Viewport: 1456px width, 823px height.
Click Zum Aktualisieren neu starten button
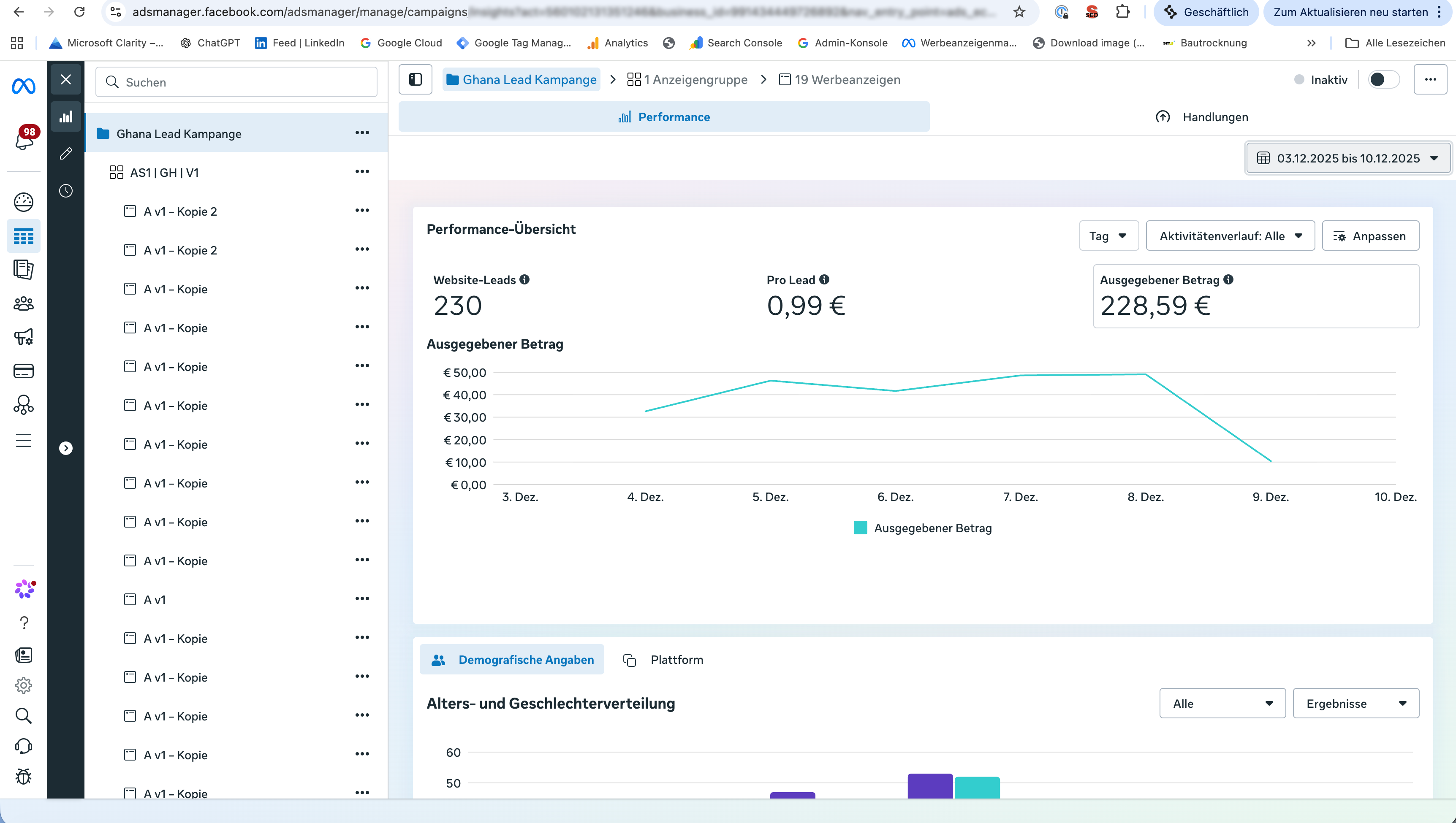(1358, 12)
